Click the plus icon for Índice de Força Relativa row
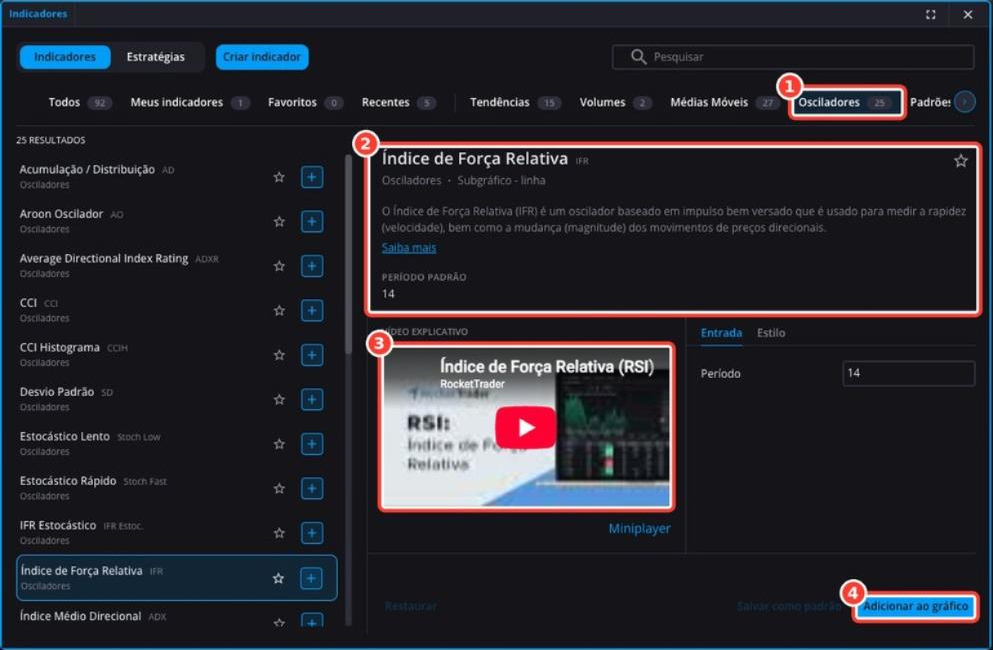 coord(311,578)
